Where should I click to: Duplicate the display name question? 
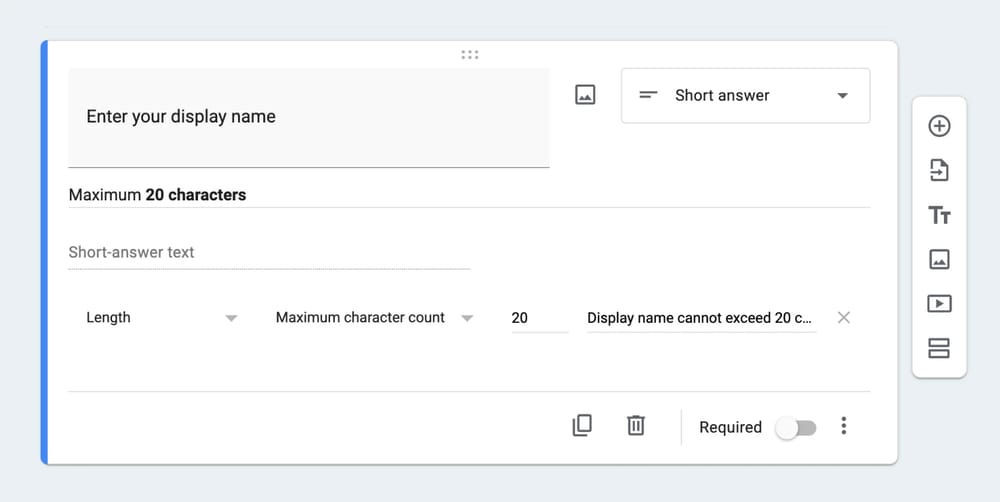tap(581, 426)
